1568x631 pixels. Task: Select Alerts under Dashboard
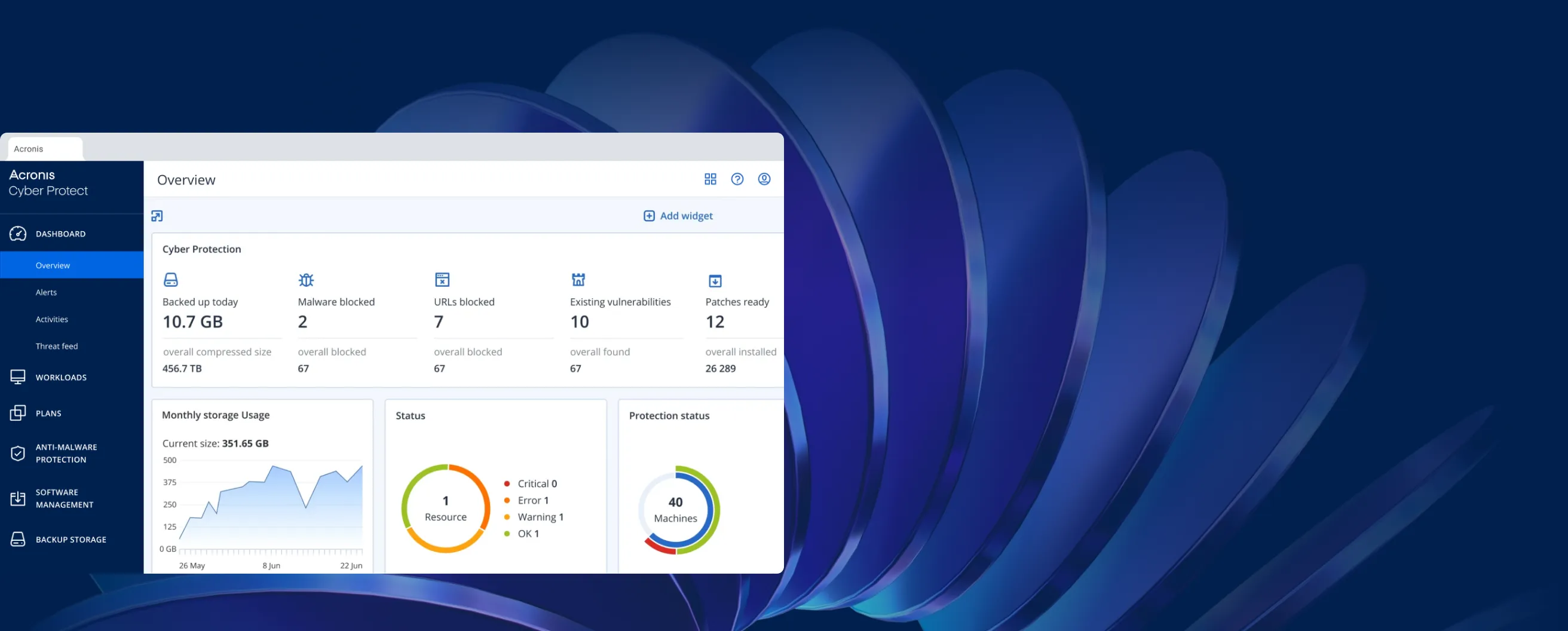[46, 292]
